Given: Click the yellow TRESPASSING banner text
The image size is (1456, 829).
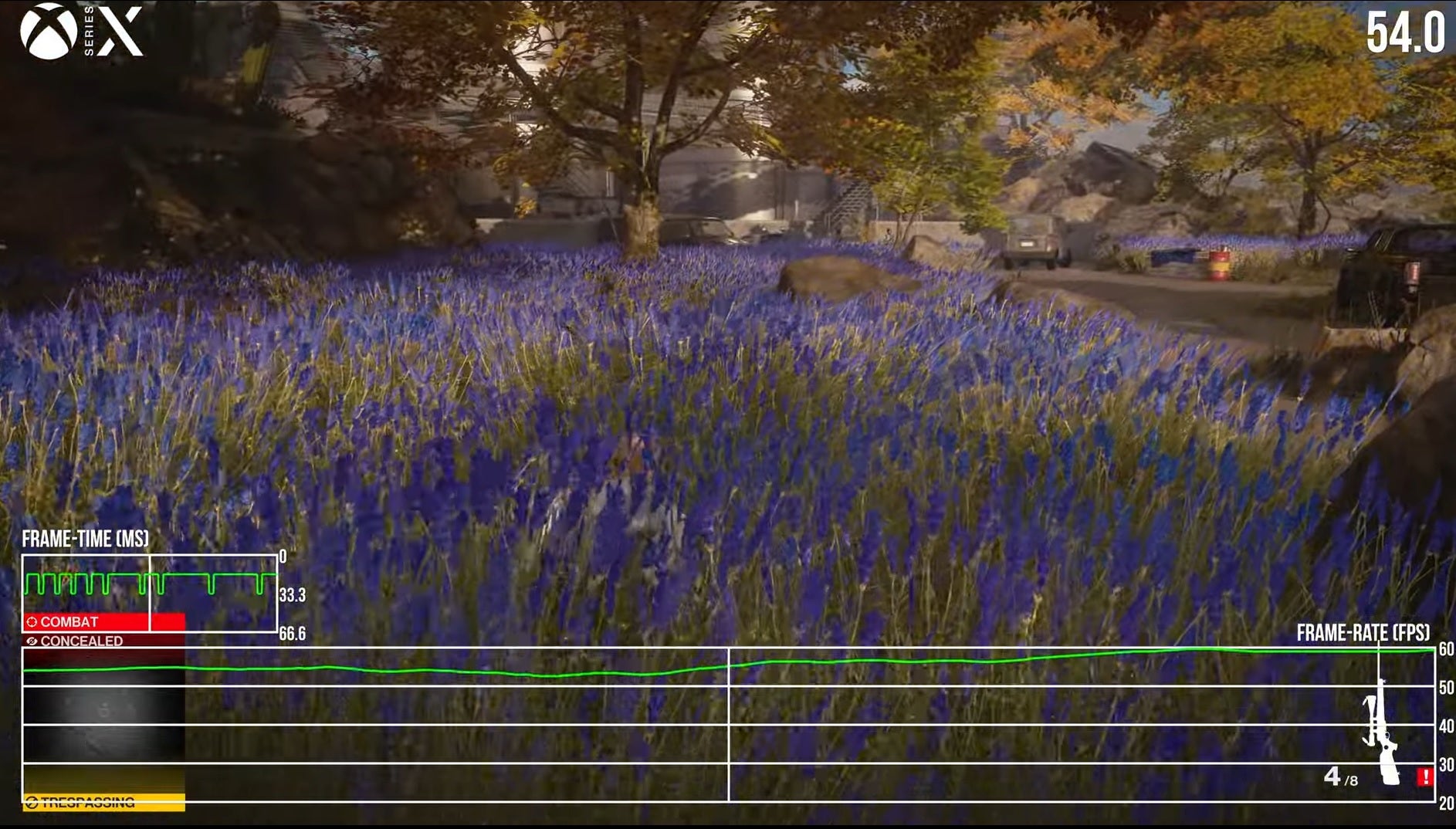Looking at the screenshot, I should [88, 803].
